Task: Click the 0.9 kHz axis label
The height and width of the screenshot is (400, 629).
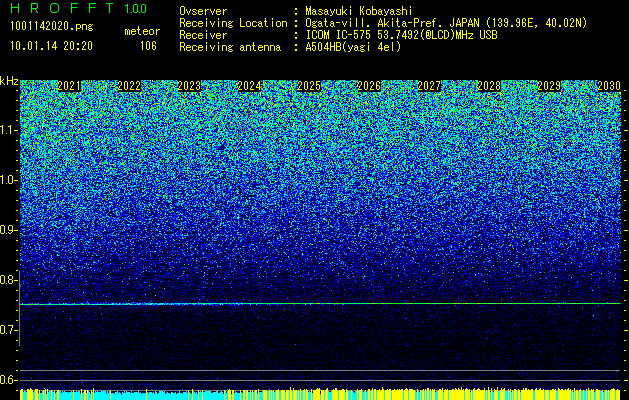Action: tap(8, 230)
